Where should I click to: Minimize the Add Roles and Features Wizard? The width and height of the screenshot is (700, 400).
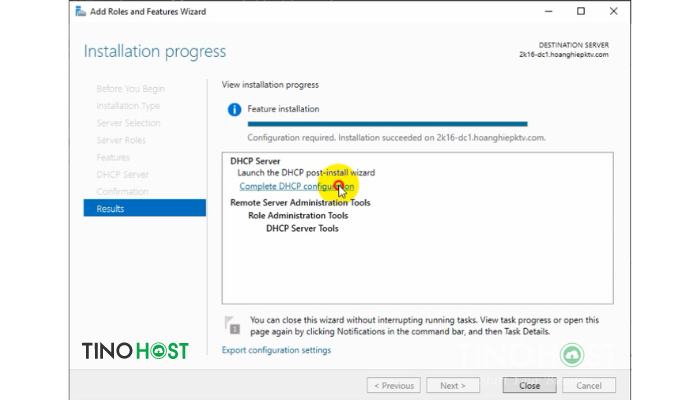[549, 11]
